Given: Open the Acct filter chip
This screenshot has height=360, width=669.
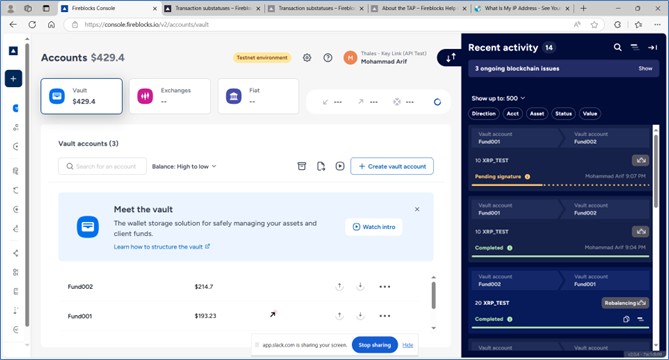Looking at the screenshot, I should (512, 113).
